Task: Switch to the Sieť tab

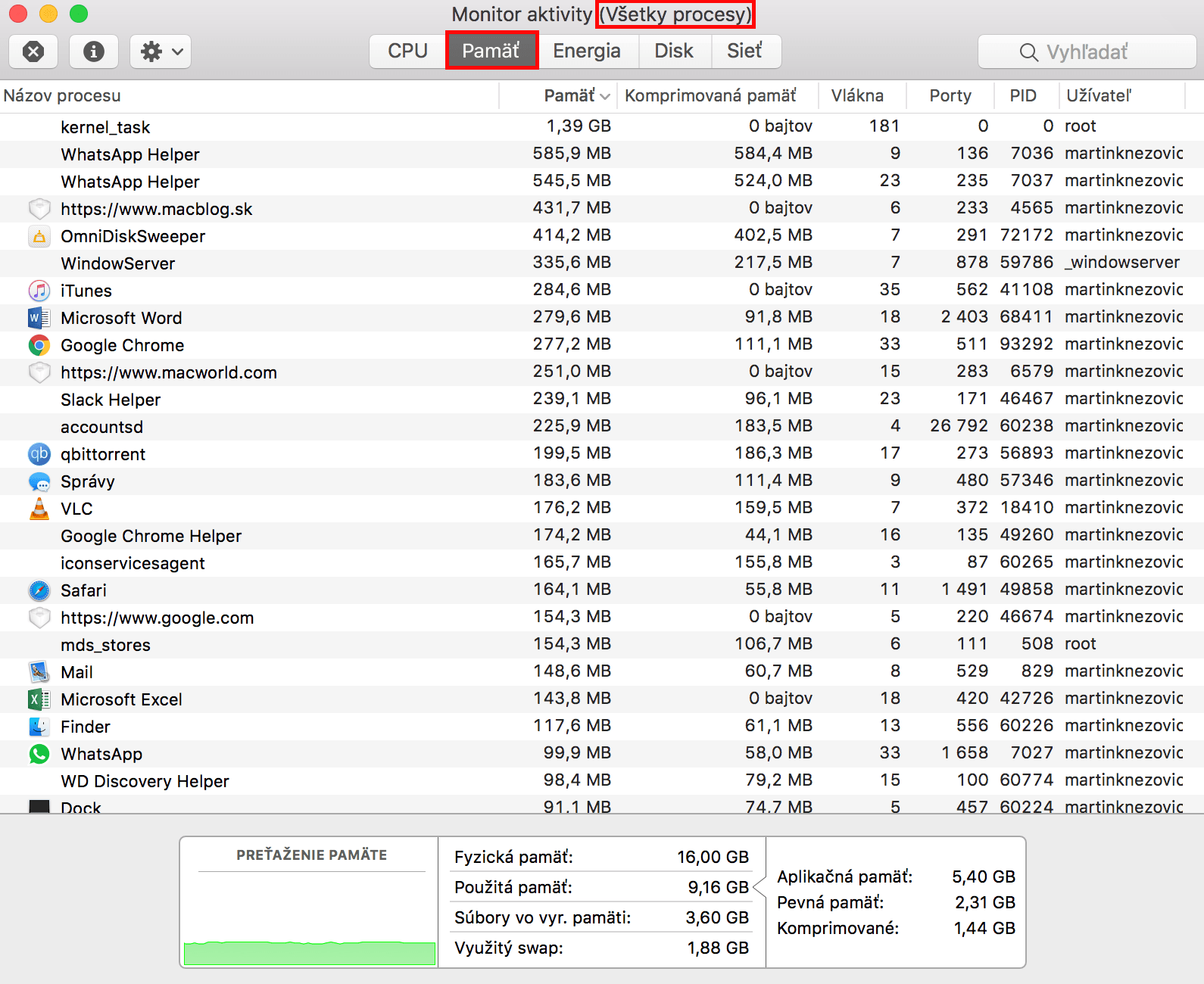Action: click(745, 51)
